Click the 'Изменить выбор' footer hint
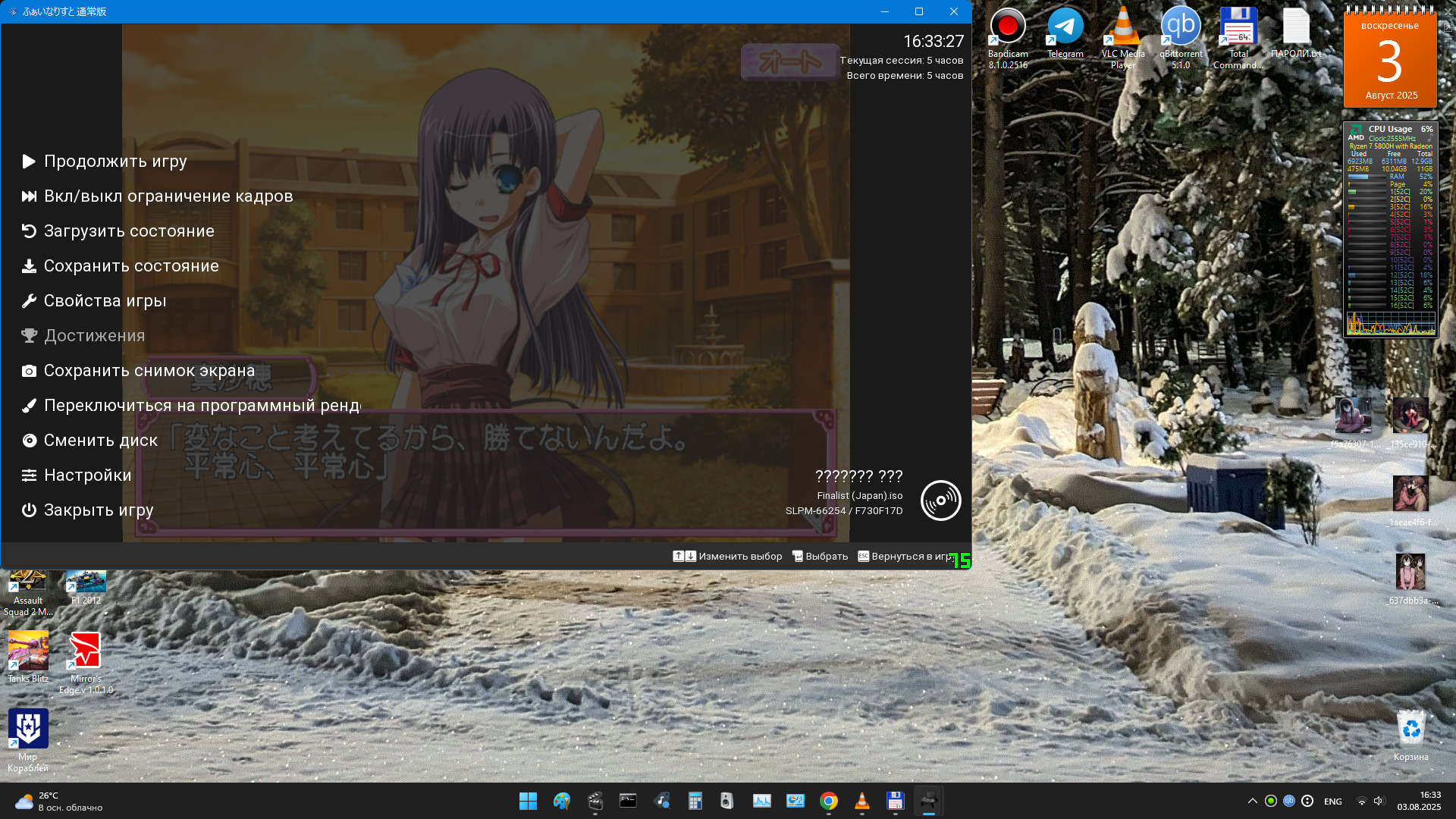The height and width of the screenshot is (819, 1456). 727,557
